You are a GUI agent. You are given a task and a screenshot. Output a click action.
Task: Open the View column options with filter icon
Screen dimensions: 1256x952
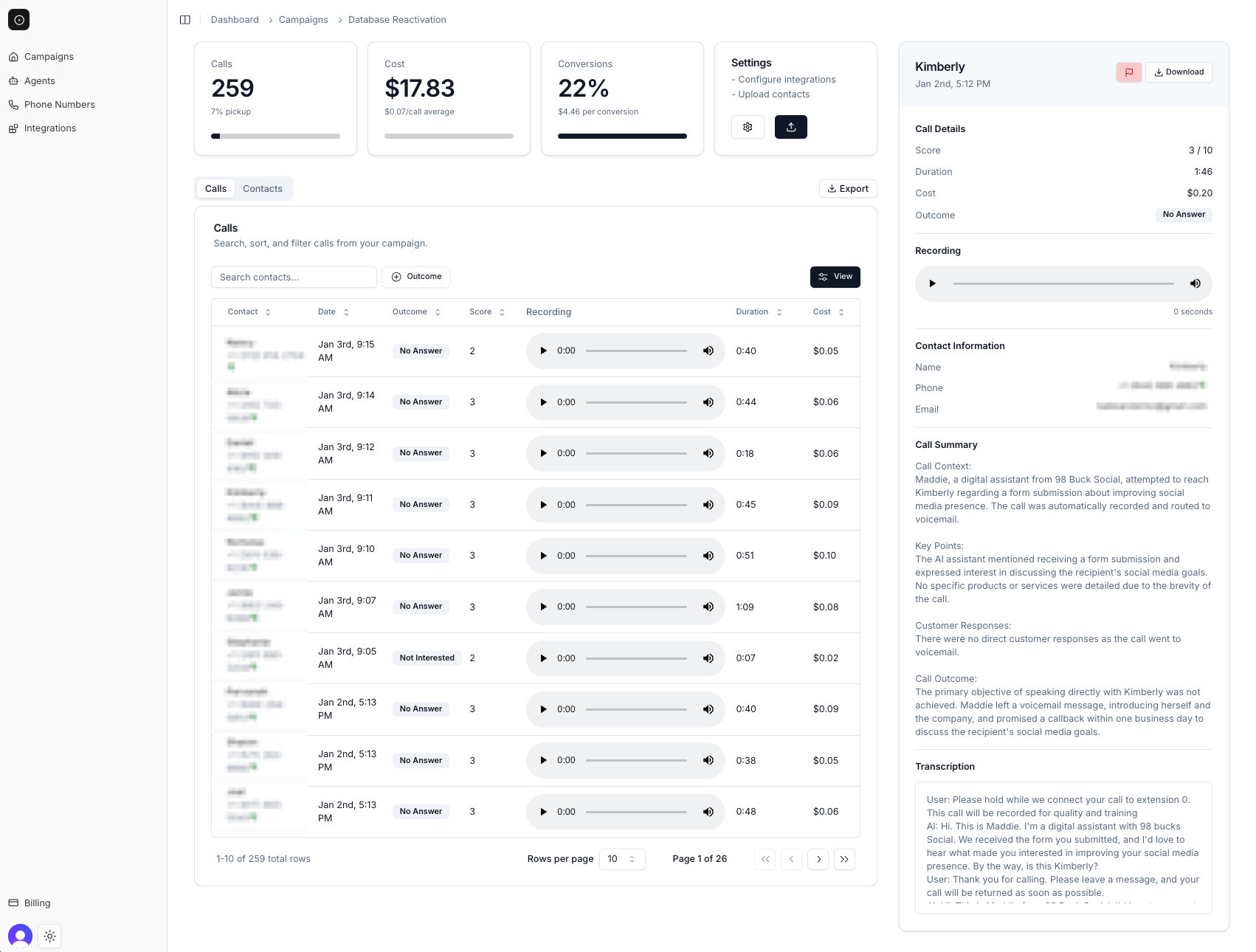point(835,277)
